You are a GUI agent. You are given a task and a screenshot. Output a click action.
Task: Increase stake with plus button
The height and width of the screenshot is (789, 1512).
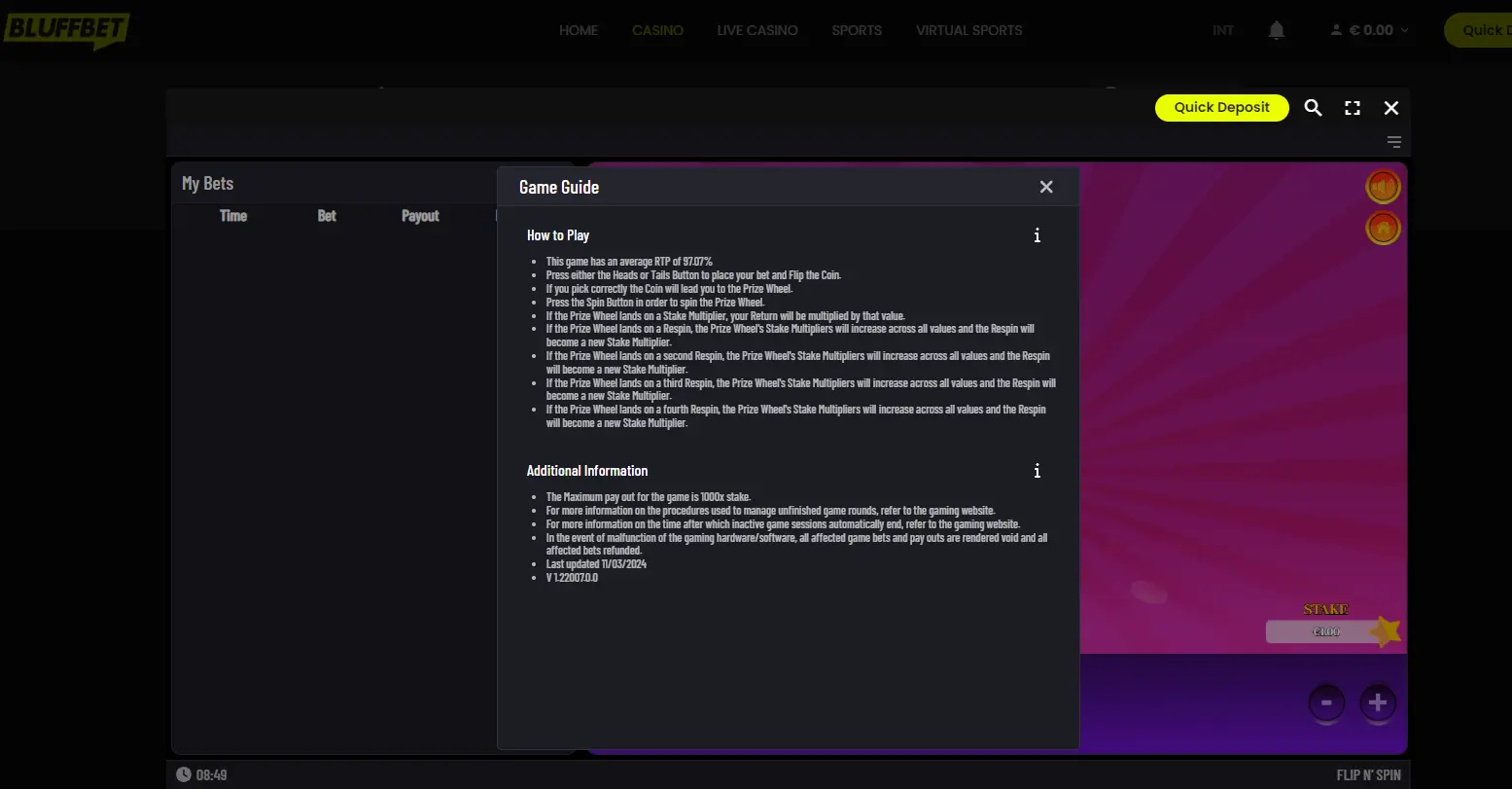pyautogui.click(x=1377, y=702)
